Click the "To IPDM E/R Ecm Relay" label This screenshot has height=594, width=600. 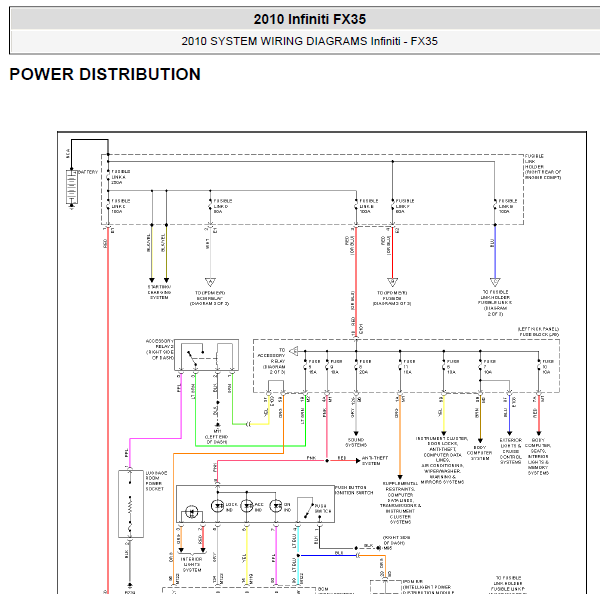210,298
